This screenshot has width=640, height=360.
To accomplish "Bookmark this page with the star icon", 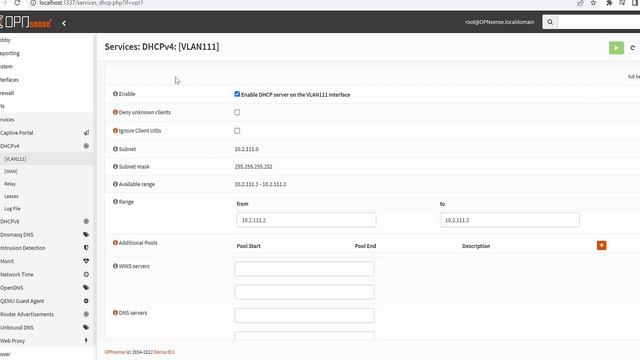I will pos(593,3).
